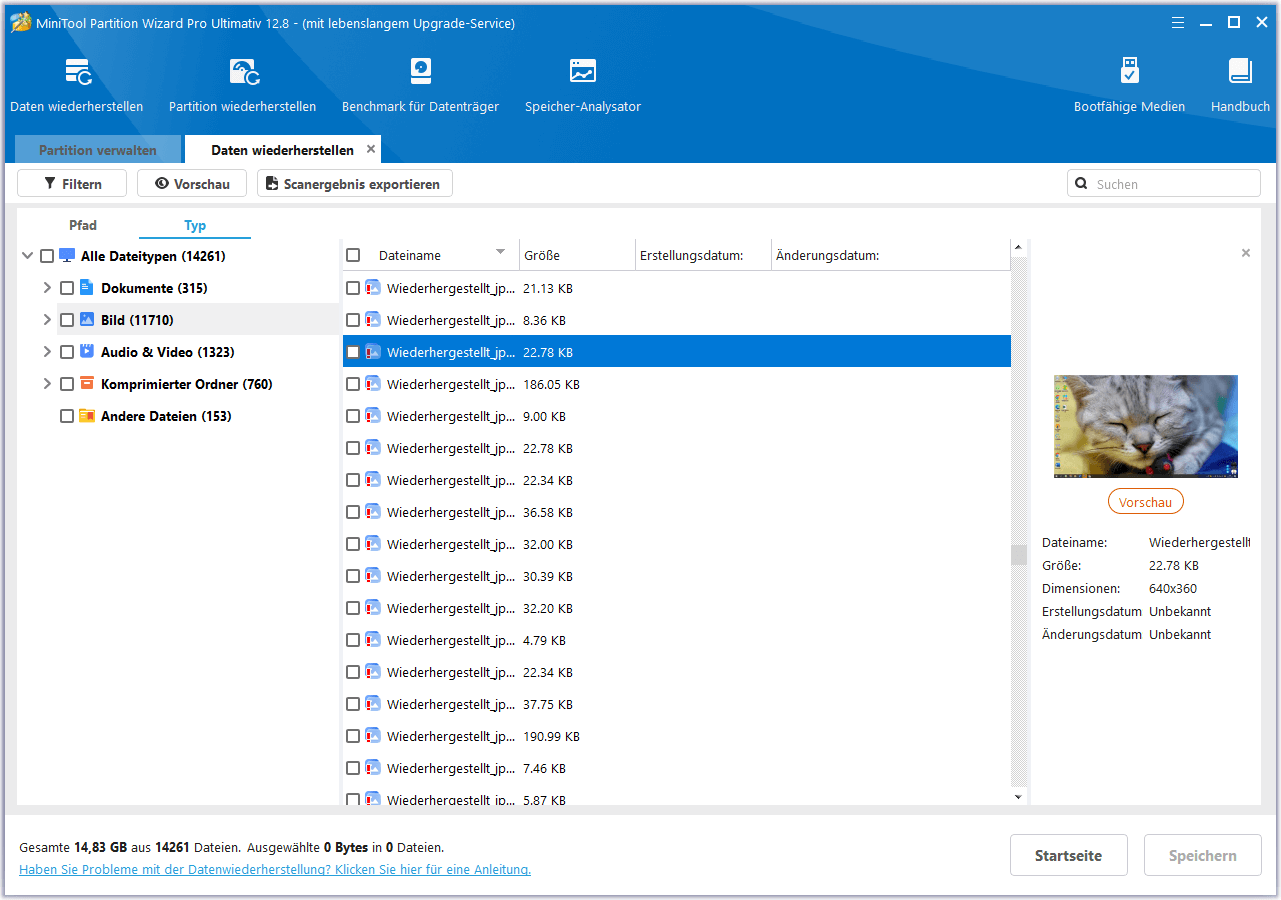
Task: Select the file row sized 32.20 KB
Action: click(677, 608)
